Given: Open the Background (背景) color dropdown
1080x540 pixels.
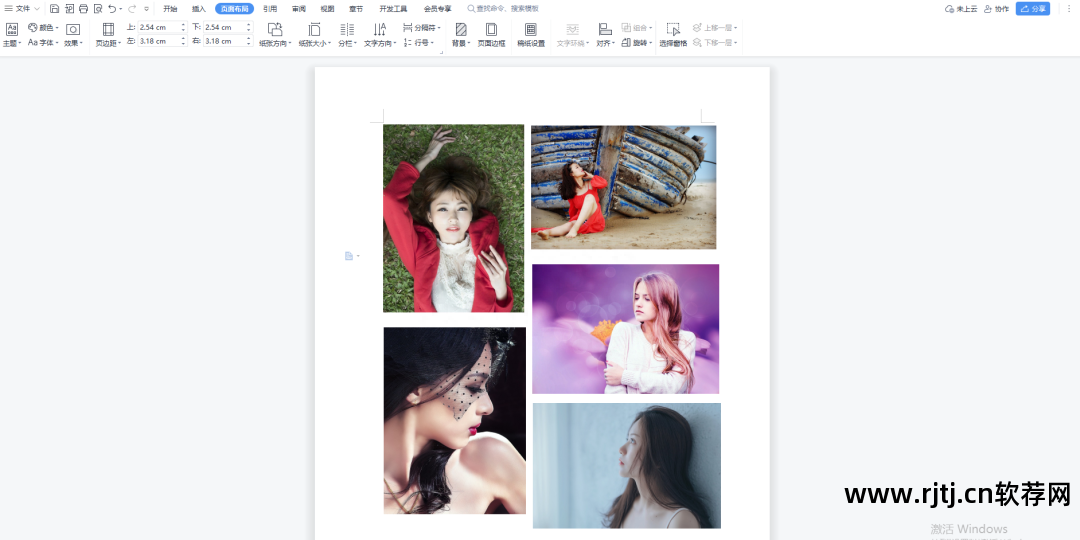Looking at the screenshot, I should pyautogui.click(x=461, y=35).
